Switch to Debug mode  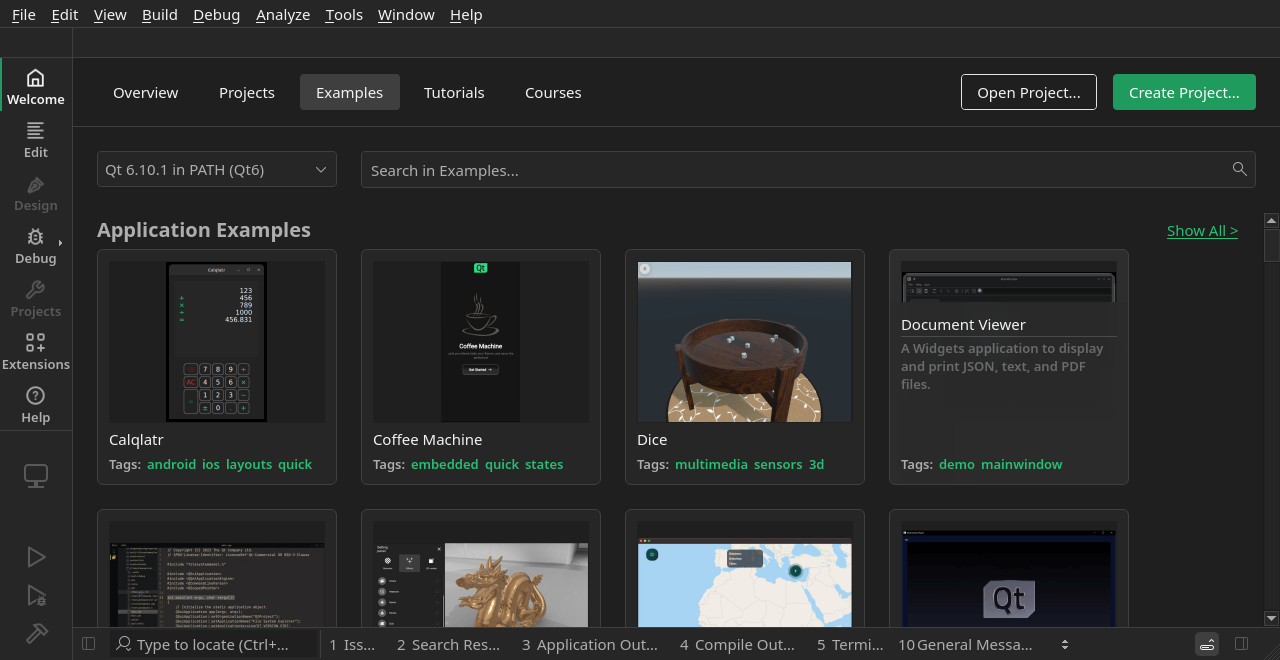pos(36,245)
